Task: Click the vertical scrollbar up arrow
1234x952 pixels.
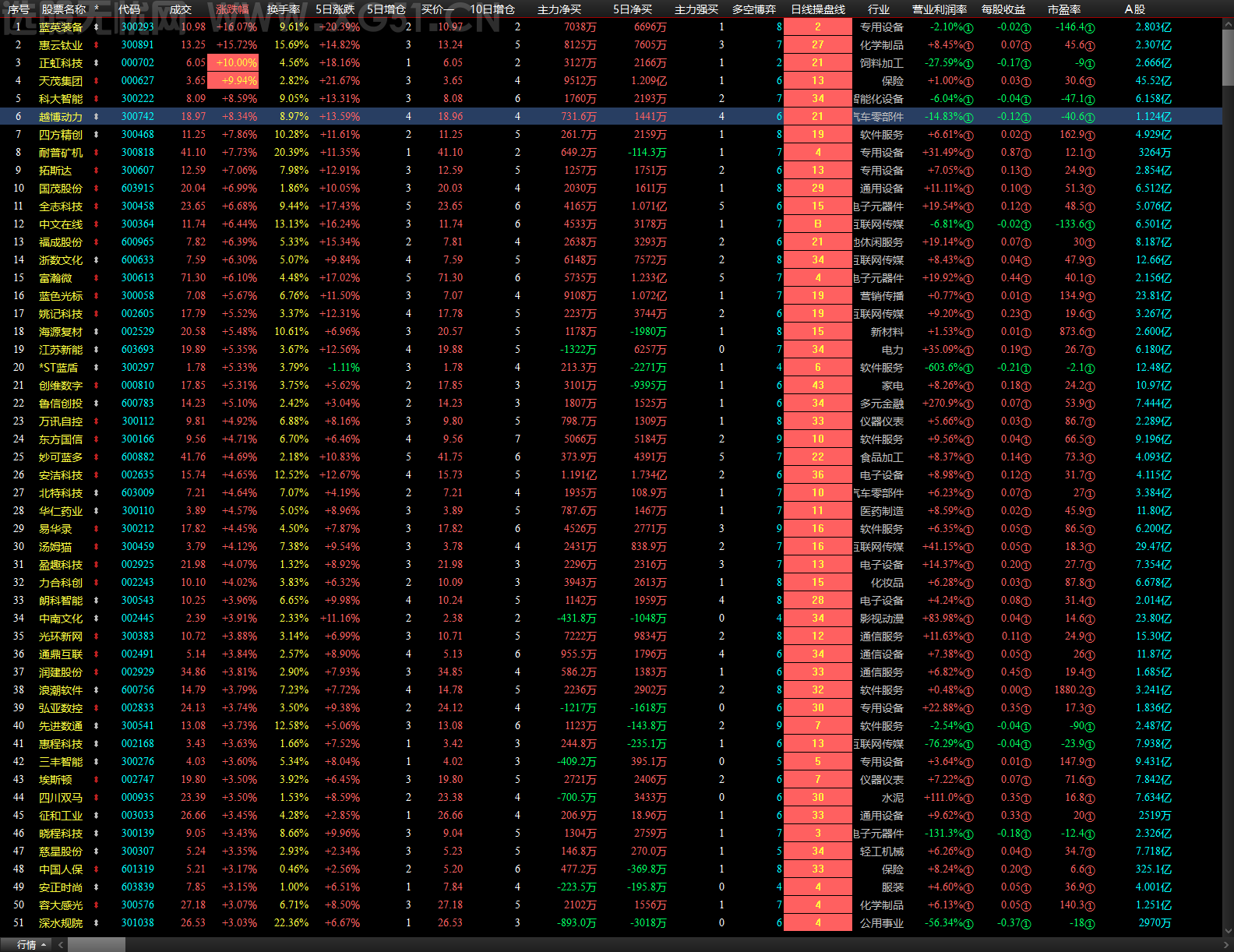Action: pyautogui.click(x=1228, y=25)
